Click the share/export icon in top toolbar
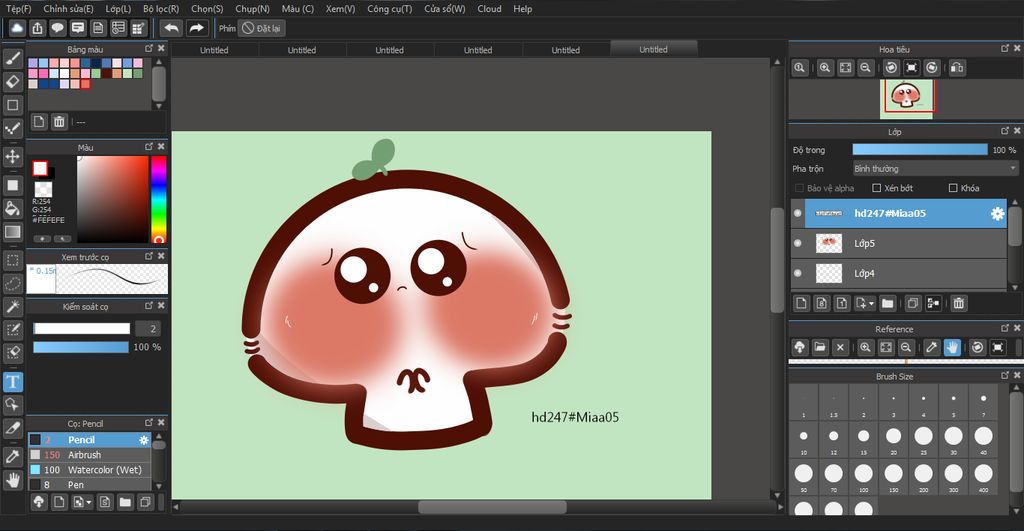 (x=37, y=28)
